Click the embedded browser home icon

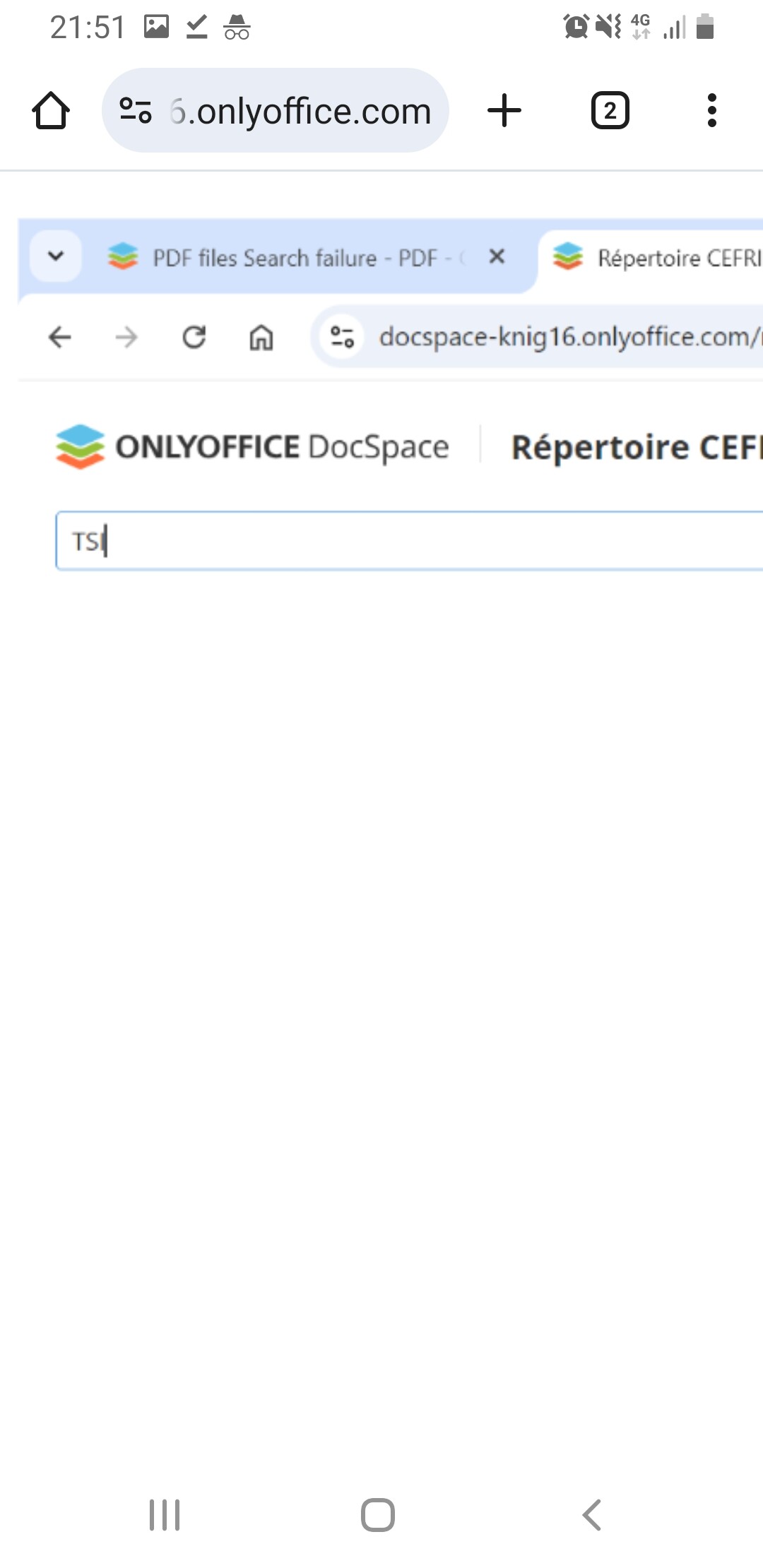pos(261,337)
